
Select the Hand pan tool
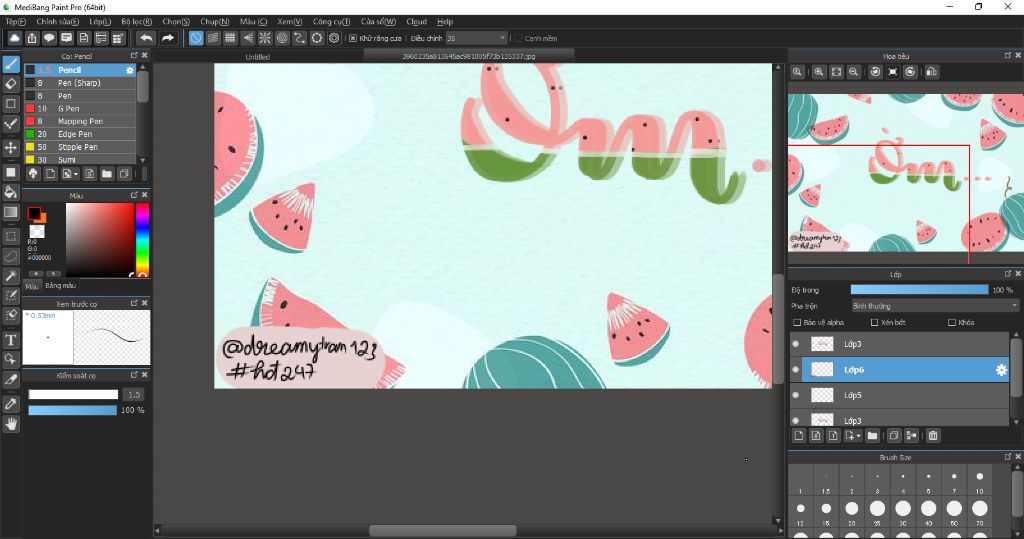pos(10,425)
